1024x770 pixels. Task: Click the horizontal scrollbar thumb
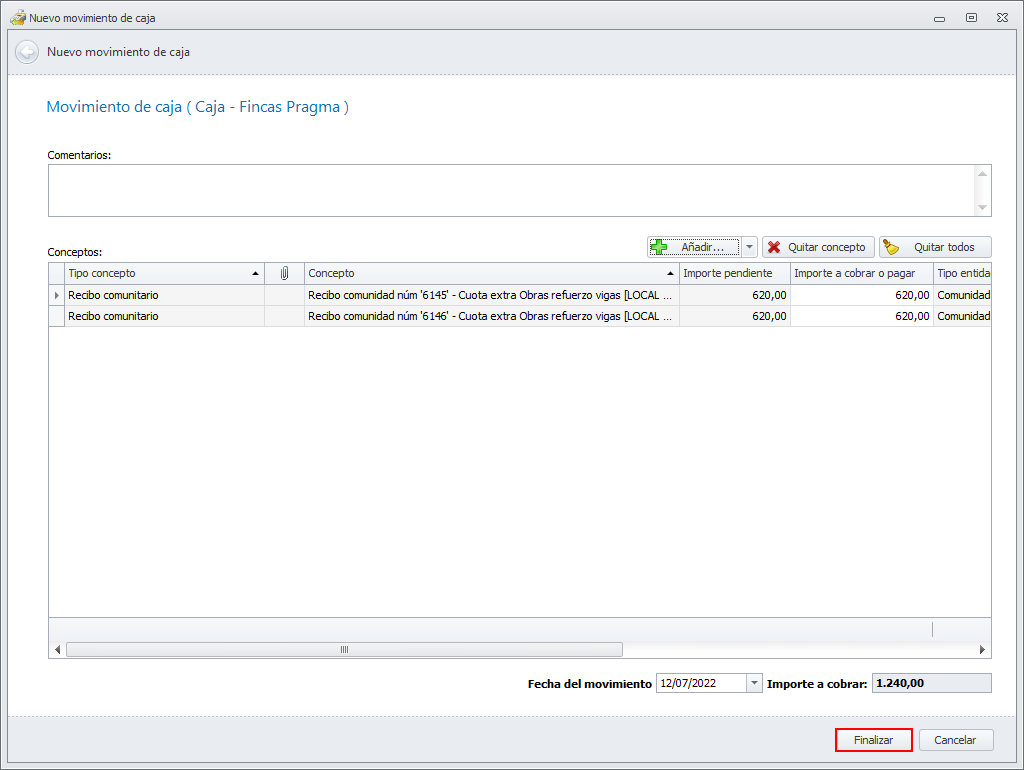pos(344,649)
